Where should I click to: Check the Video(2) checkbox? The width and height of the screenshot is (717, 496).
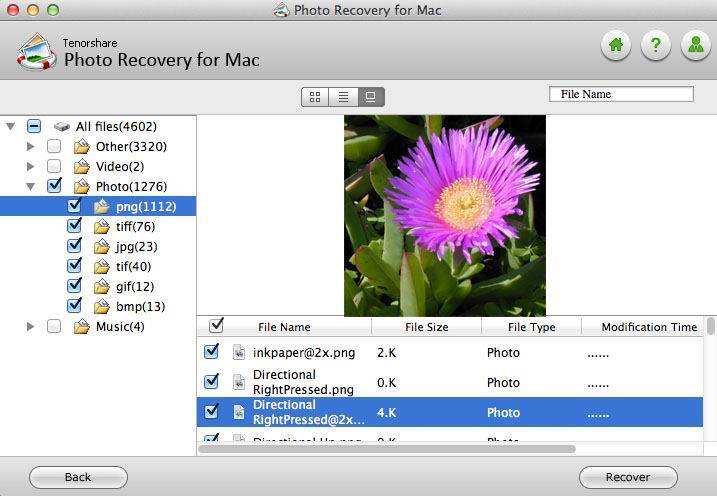pos(54,166)
